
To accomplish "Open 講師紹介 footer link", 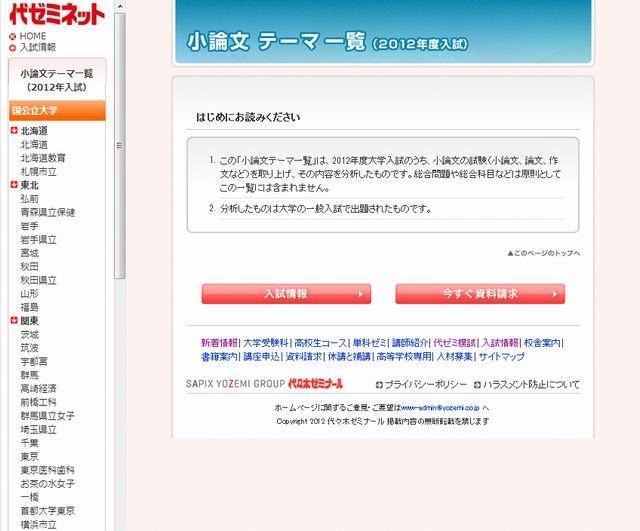I will [410, 343].
